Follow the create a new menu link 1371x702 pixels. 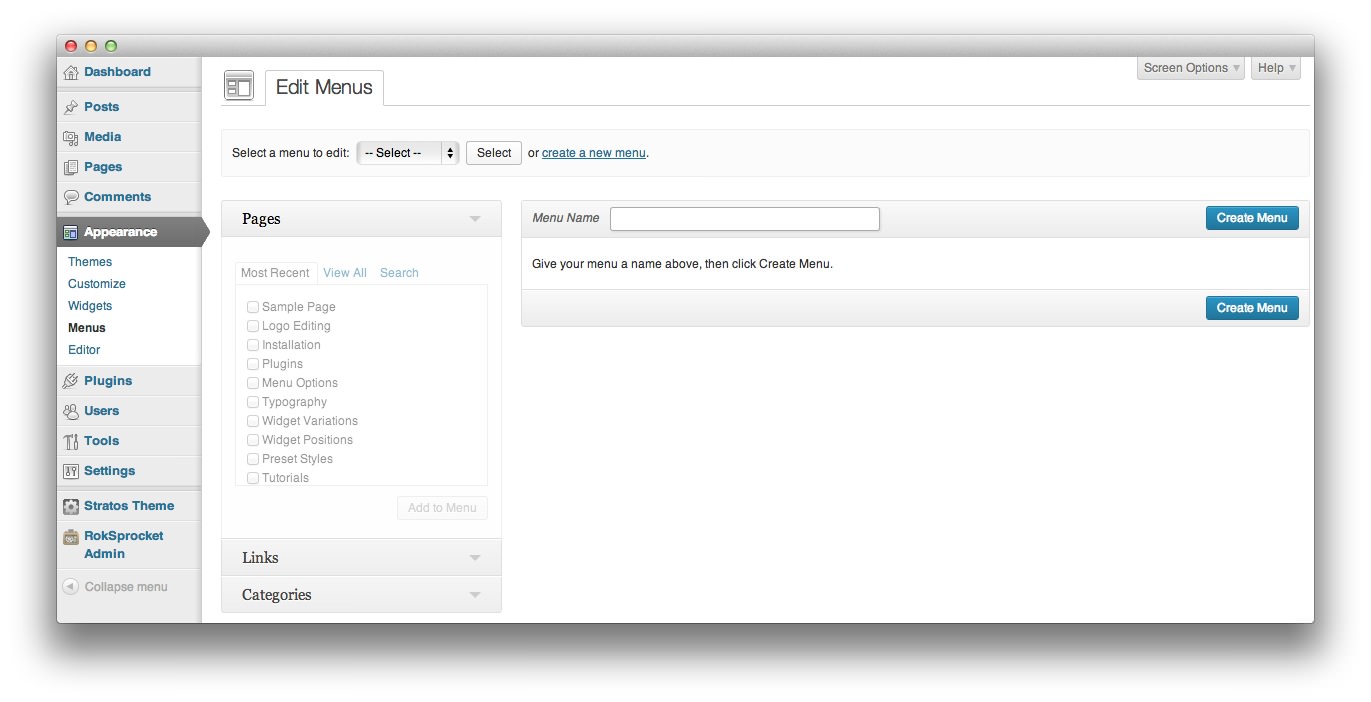click(593, 153)
